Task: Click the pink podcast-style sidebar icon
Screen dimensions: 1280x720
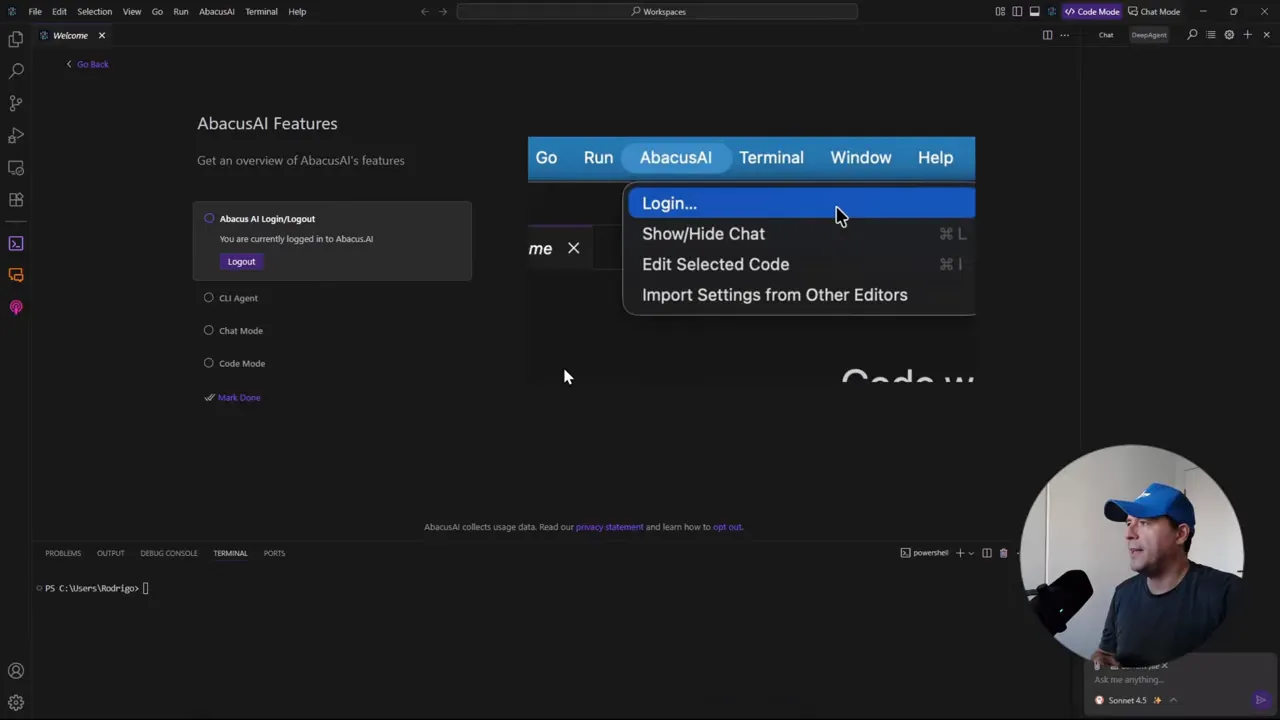Action: [x=16, y=307]
